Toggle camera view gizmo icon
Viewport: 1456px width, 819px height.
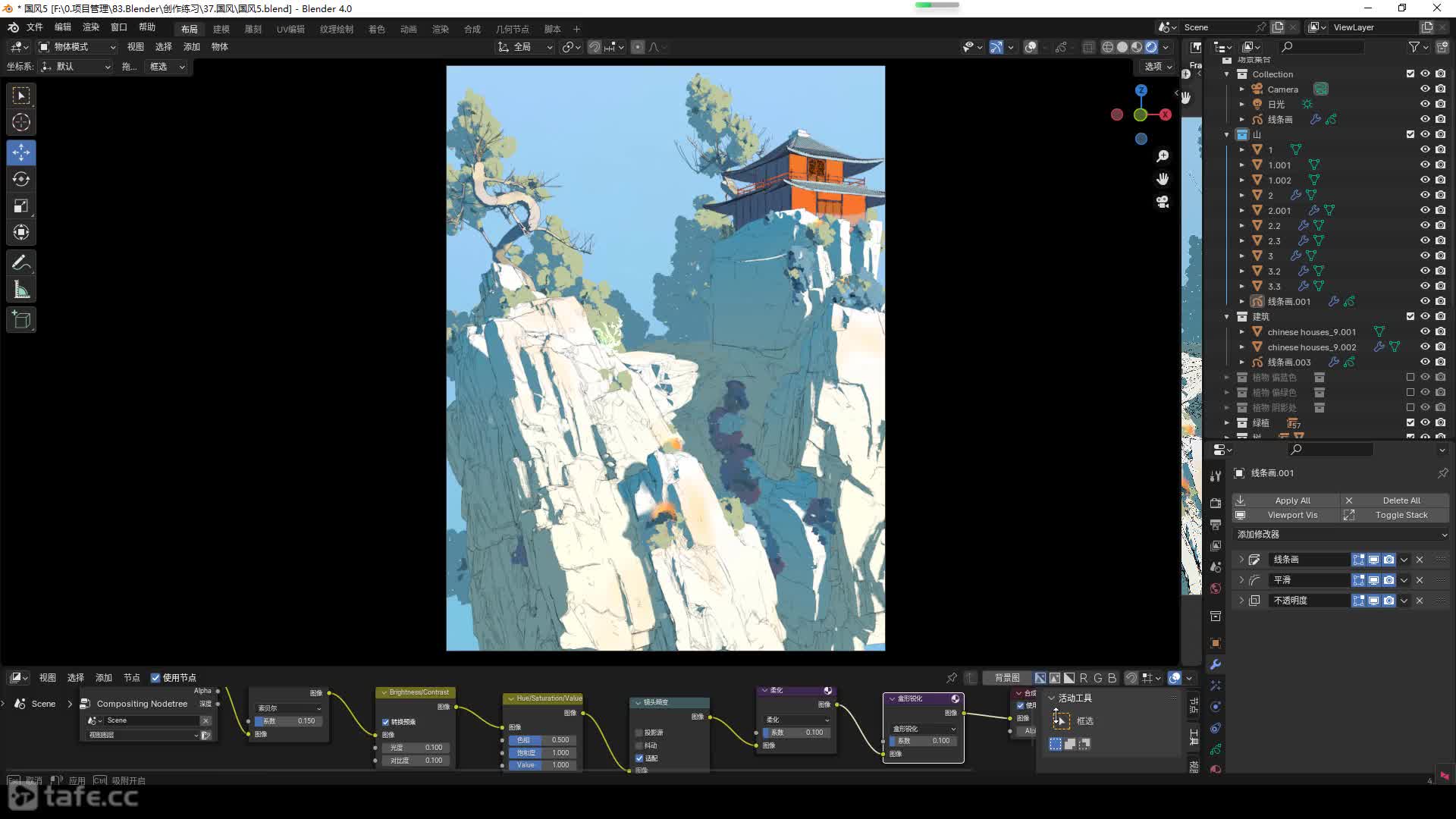point(1163,202)
